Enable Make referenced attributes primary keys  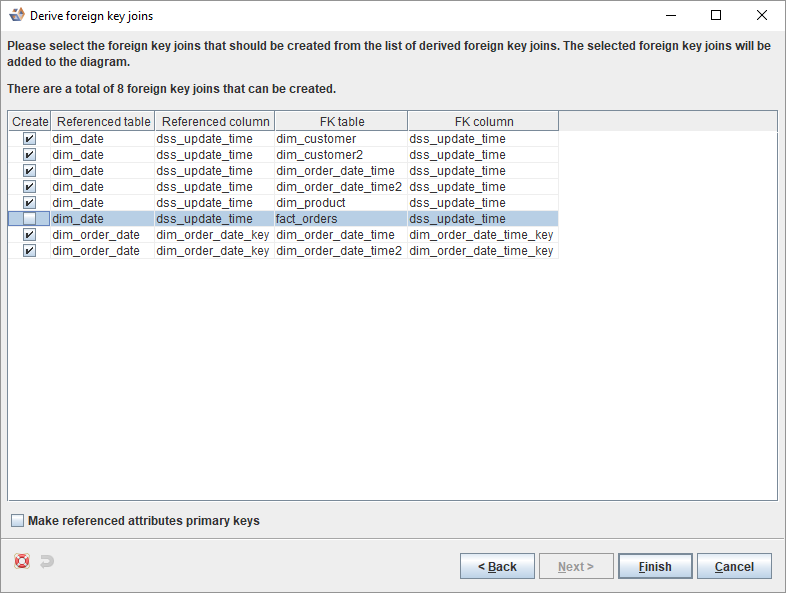point(18,521)
